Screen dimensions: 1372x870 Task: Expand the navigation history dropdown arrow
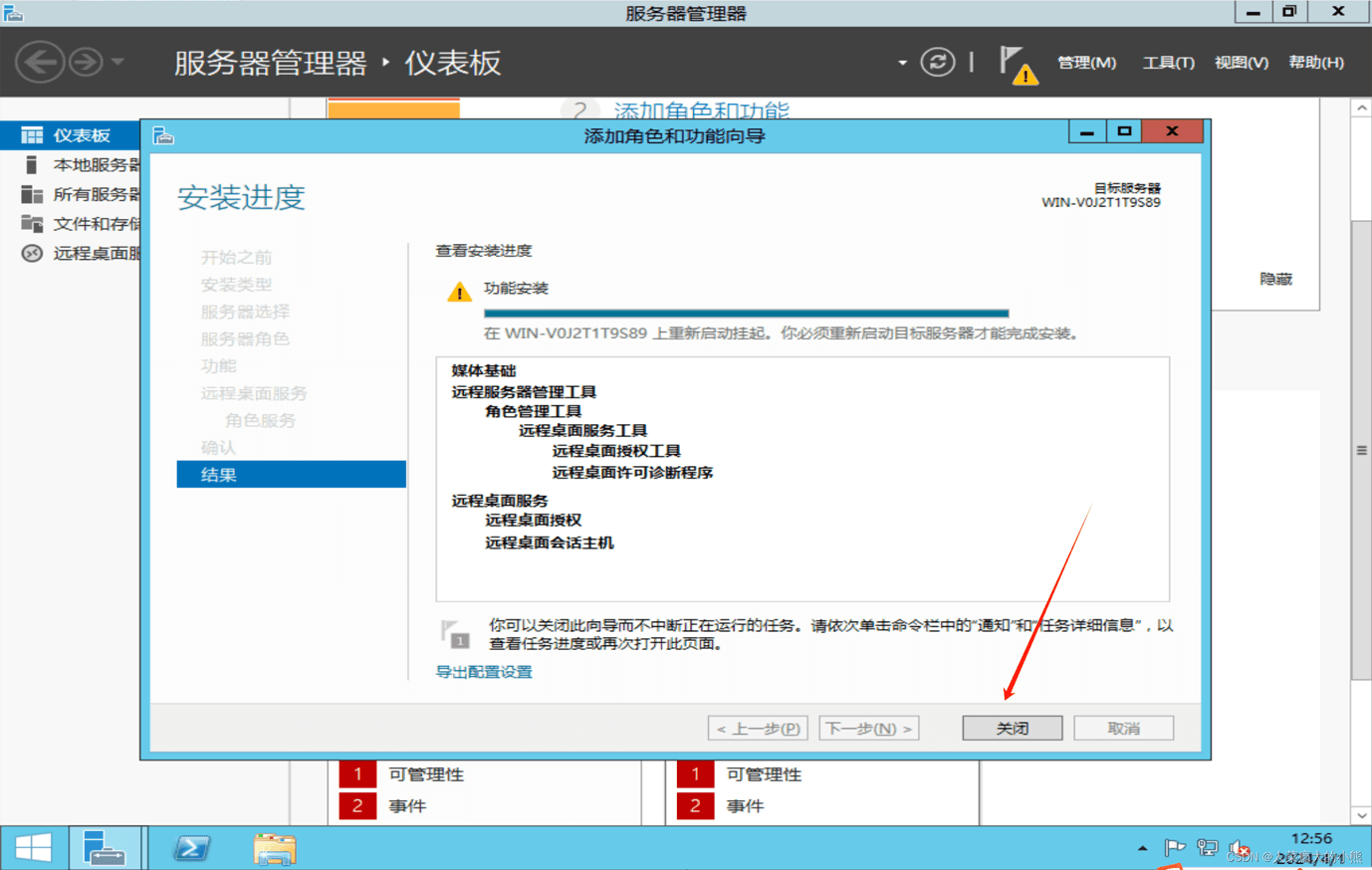[117, 62]
